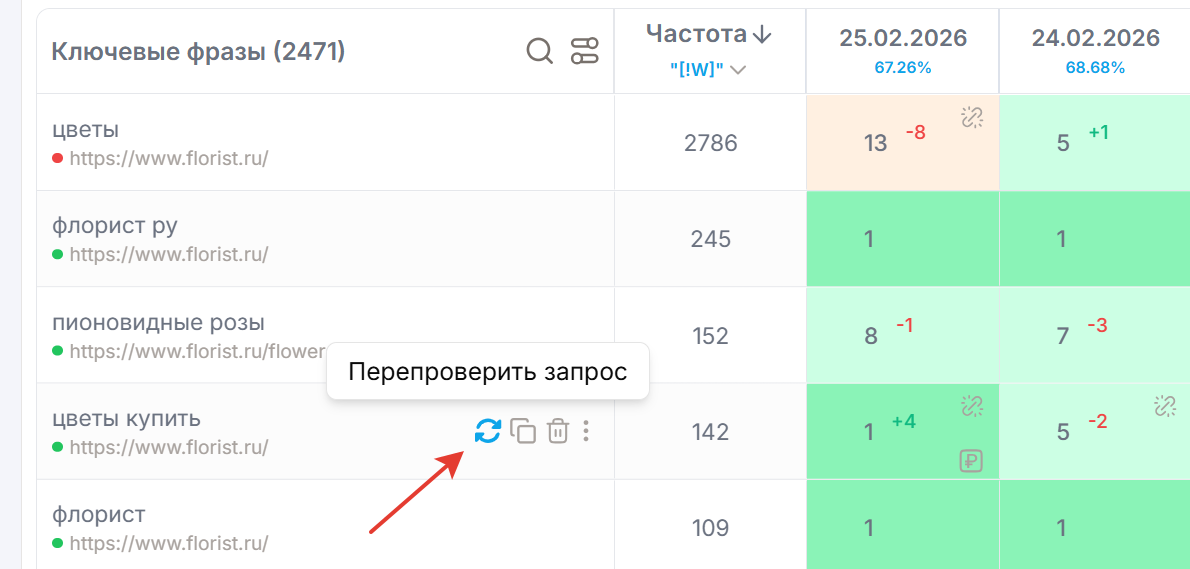Viewport: 1190px width, 569px height.
Task: Click broken link icon in 'цветы' 25.02 cell
Action: [x=972, y=118]
